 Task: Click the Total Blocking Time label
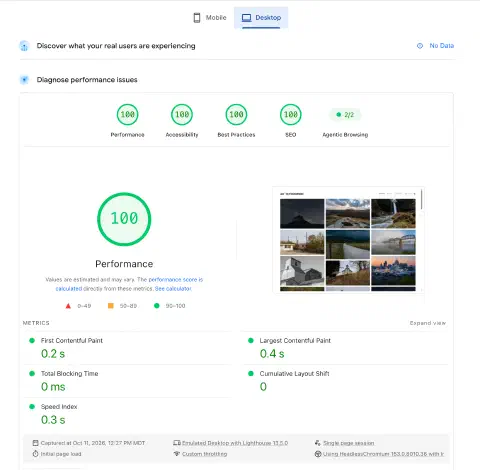tap(69, 373)
